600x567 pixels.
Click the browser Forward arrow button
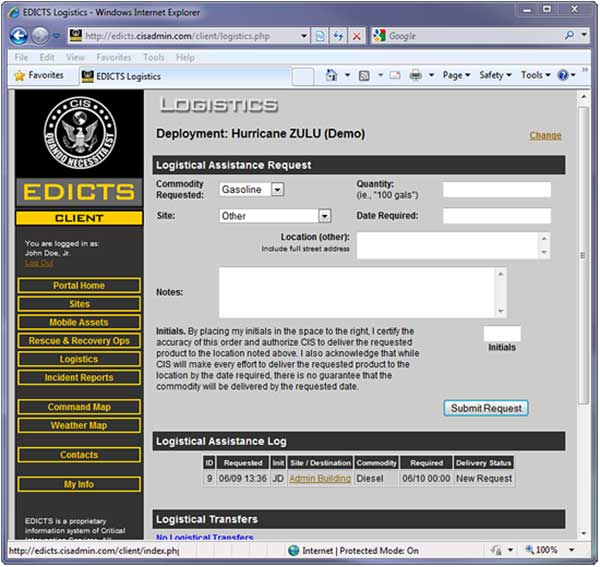[x=39, y=36]
